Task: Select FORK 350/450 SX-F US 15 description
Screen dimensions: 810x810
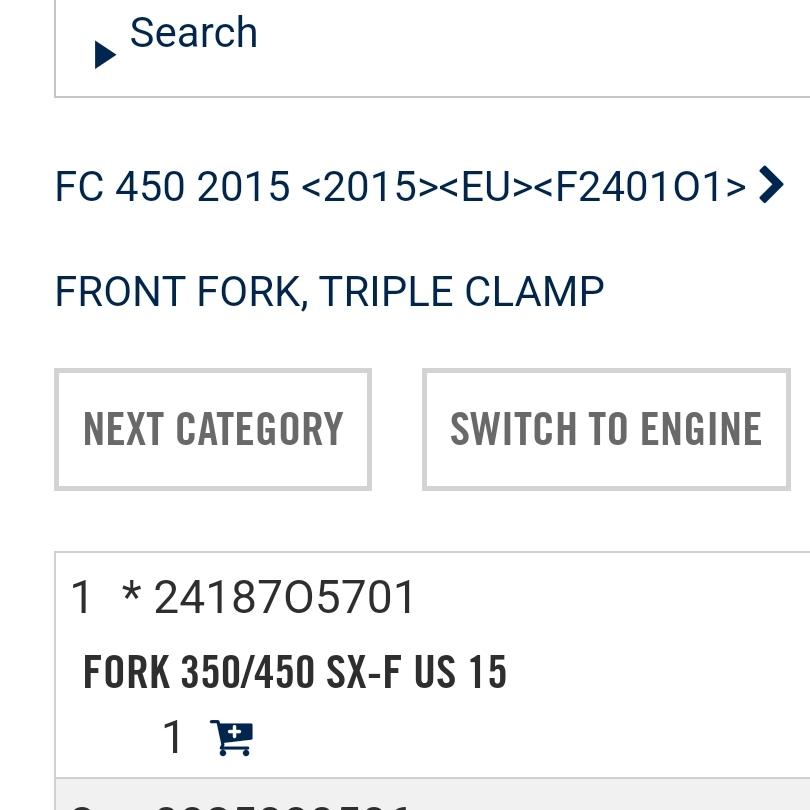Action: coord(295,672)
